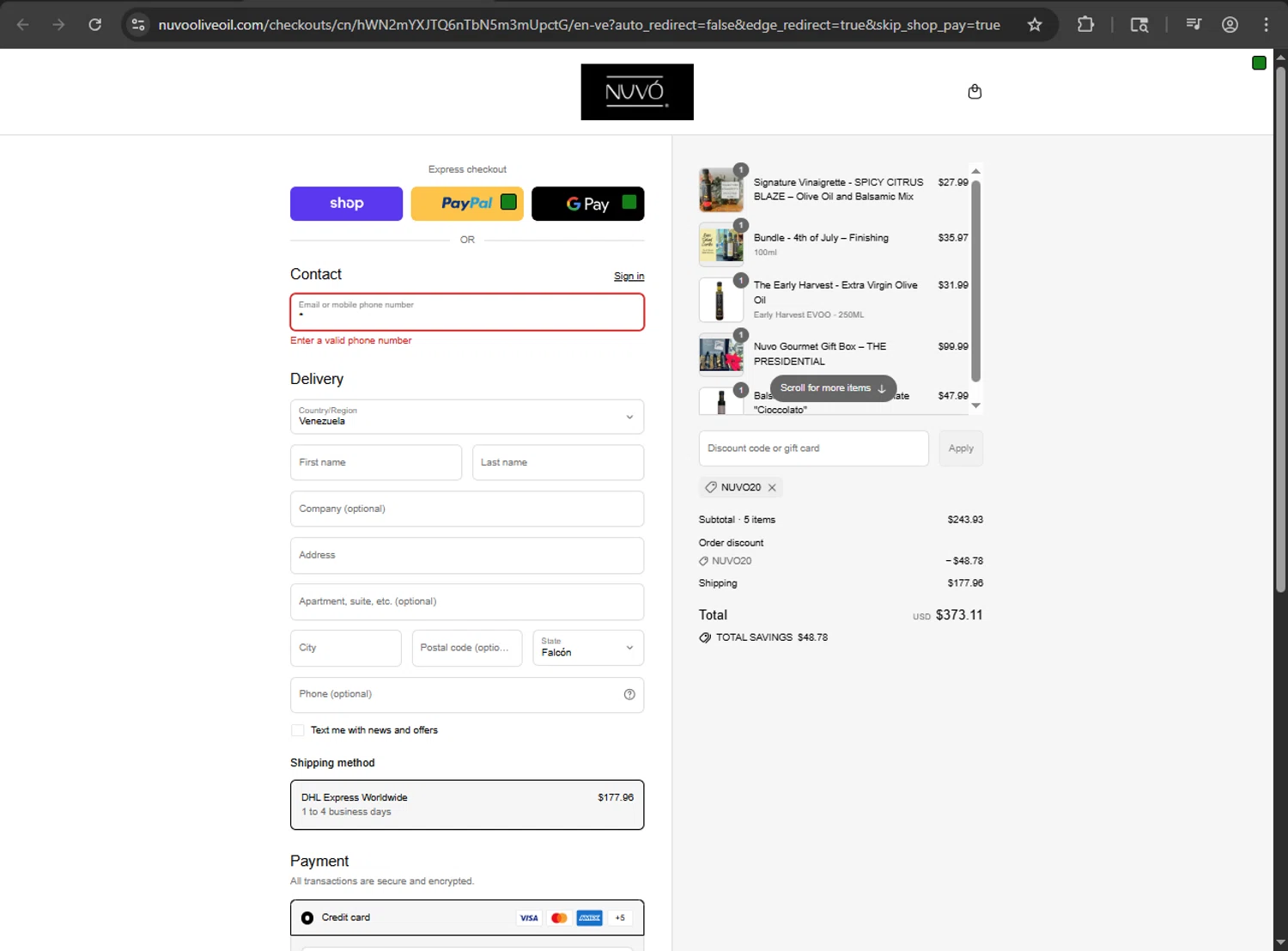Viewport: 1288px width, 951px height.
Task: Open the State dropdown showing Falcón
Action: tap(588, 648)
